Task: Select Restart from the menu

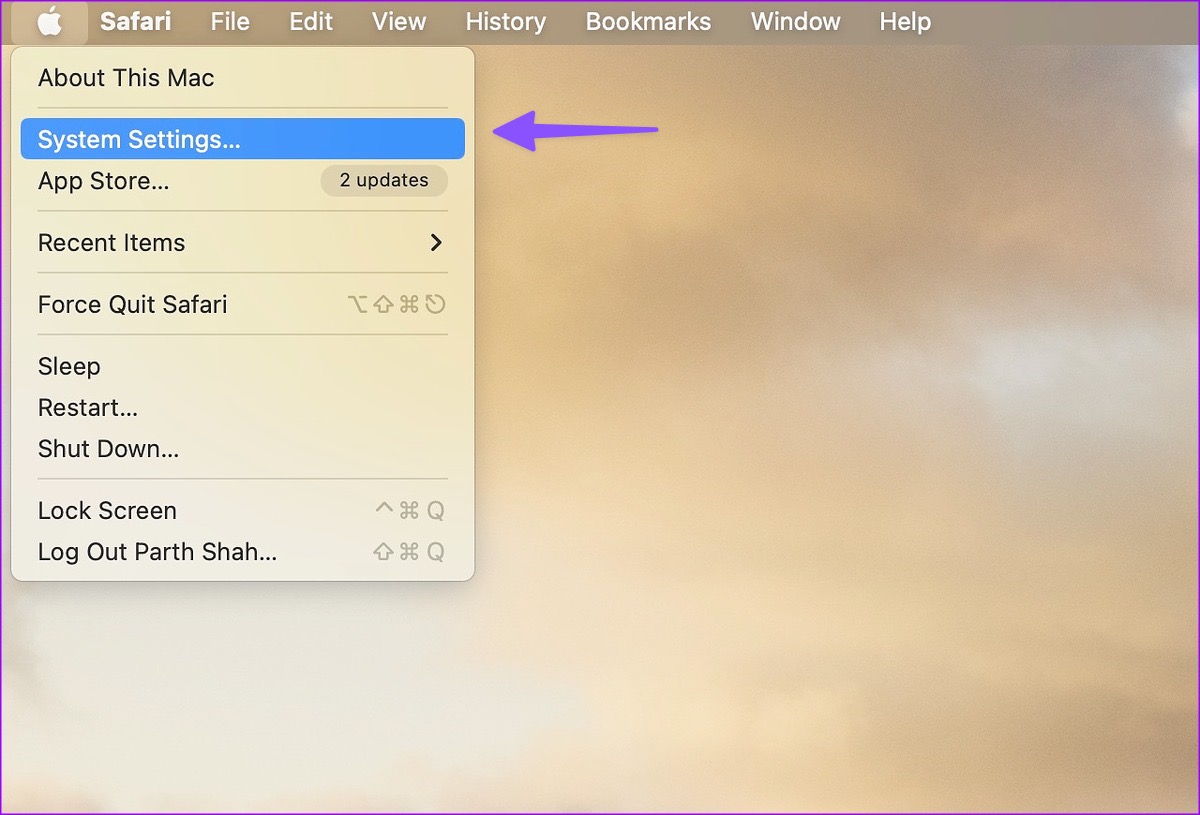Action: click(87, 408)
